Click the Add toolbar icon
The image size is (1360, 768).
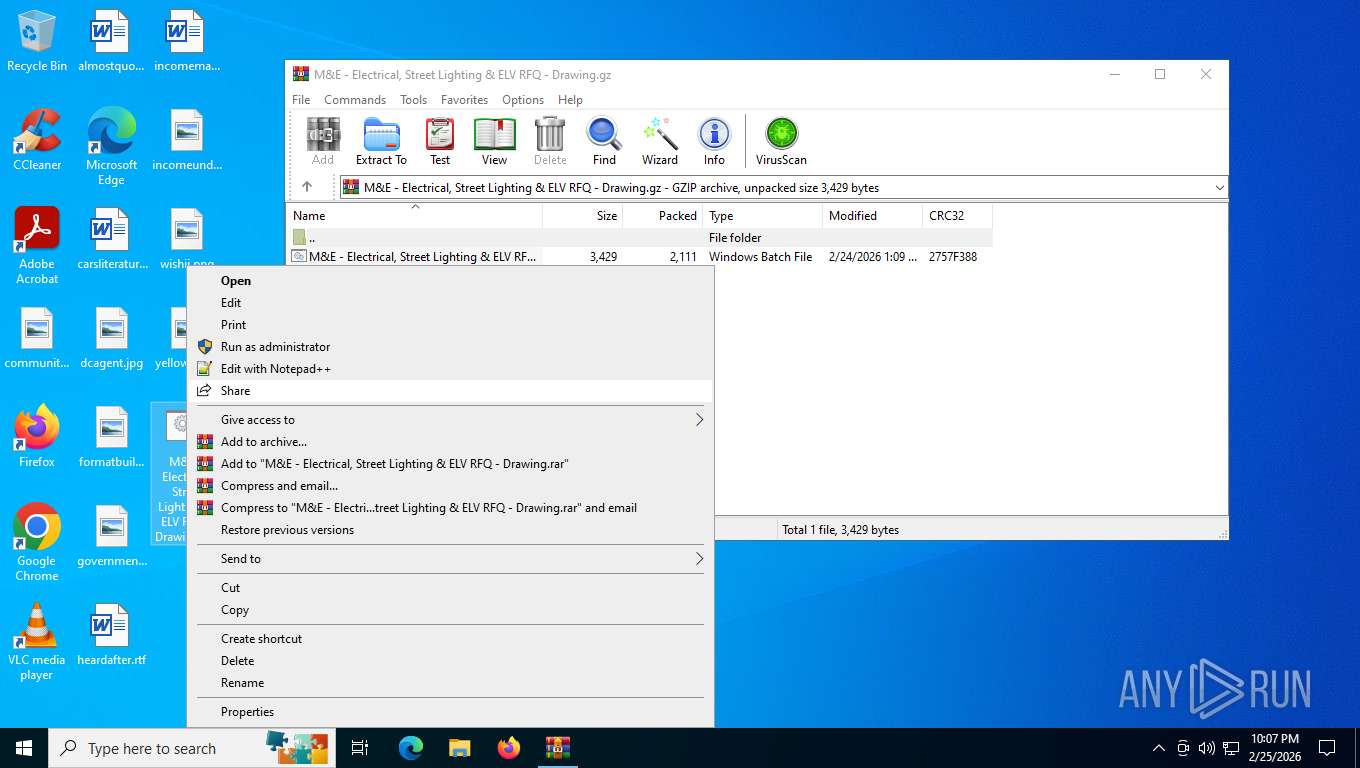(x=323, y=141)
